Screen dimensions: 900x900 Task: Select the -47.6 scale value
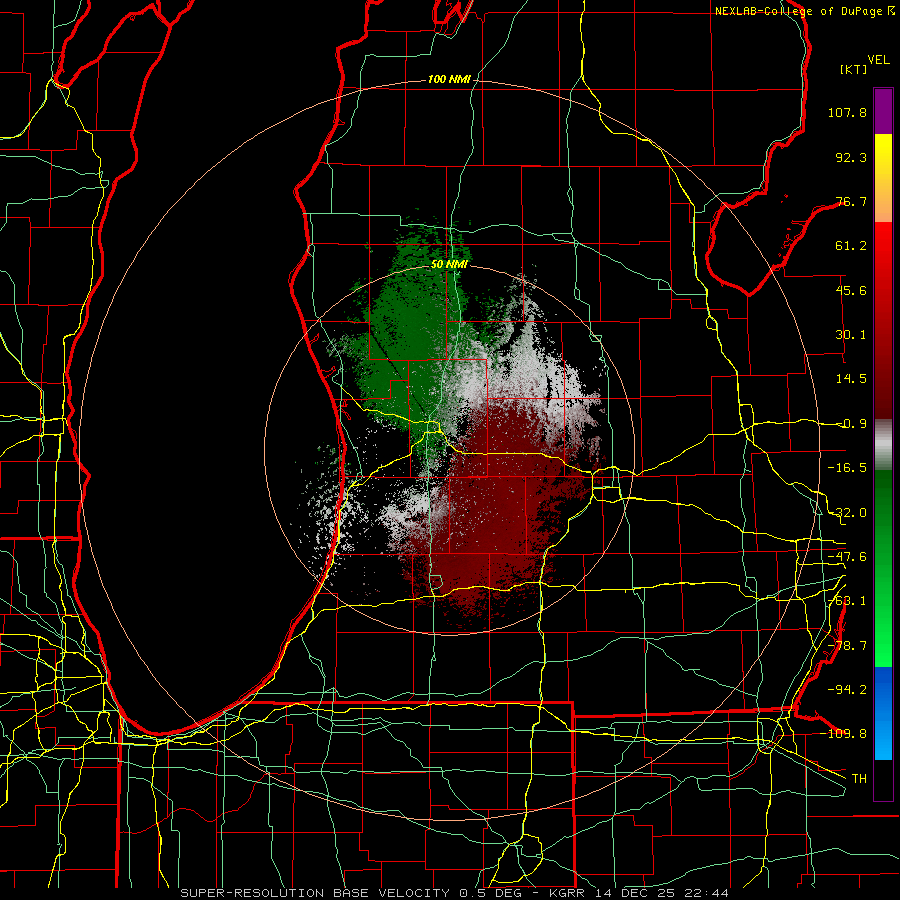(847, 557)
